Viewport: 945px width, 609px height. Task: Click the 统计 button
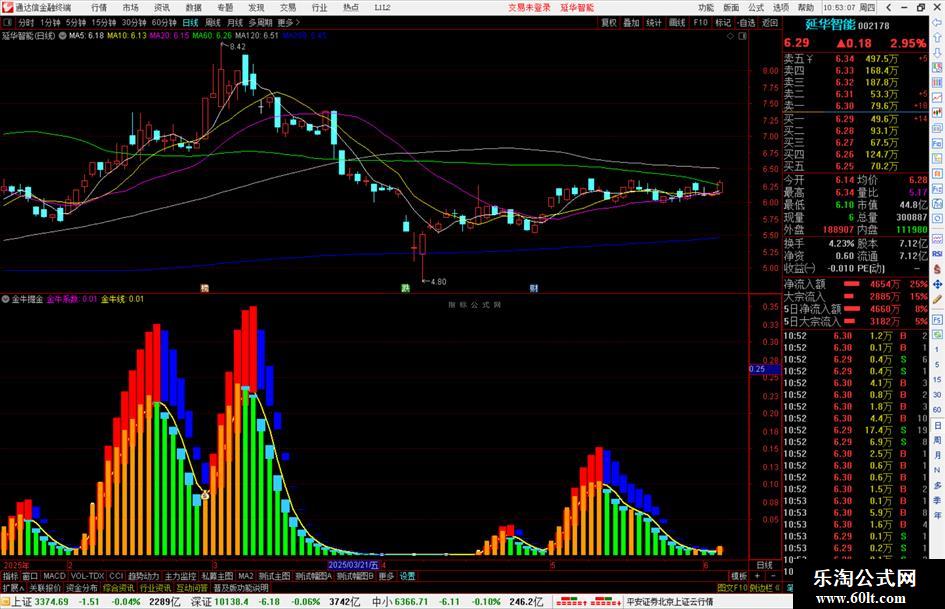(x=654, y=23)
